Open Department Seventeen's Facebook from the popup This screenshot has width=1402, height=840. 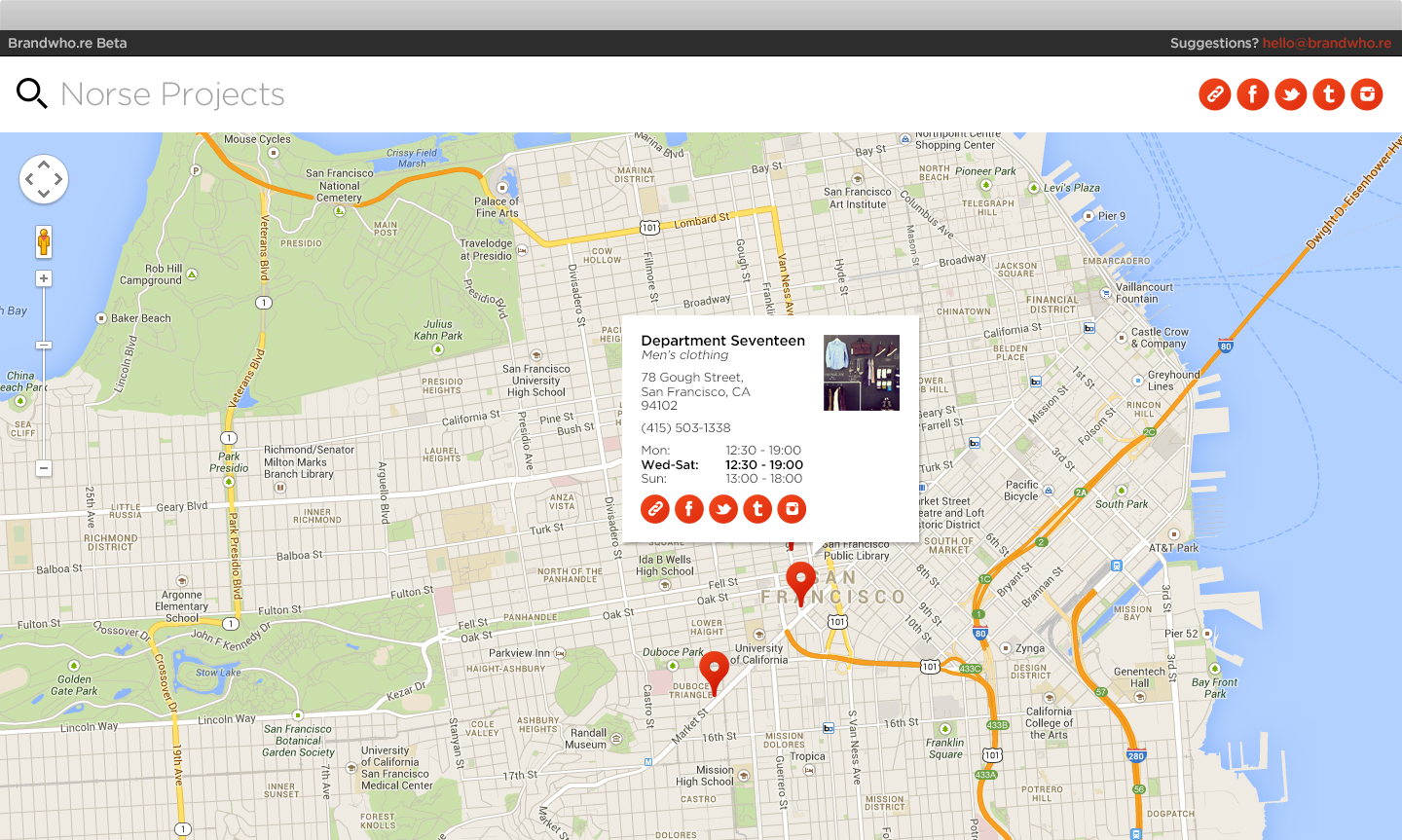(x=689, y=509)
